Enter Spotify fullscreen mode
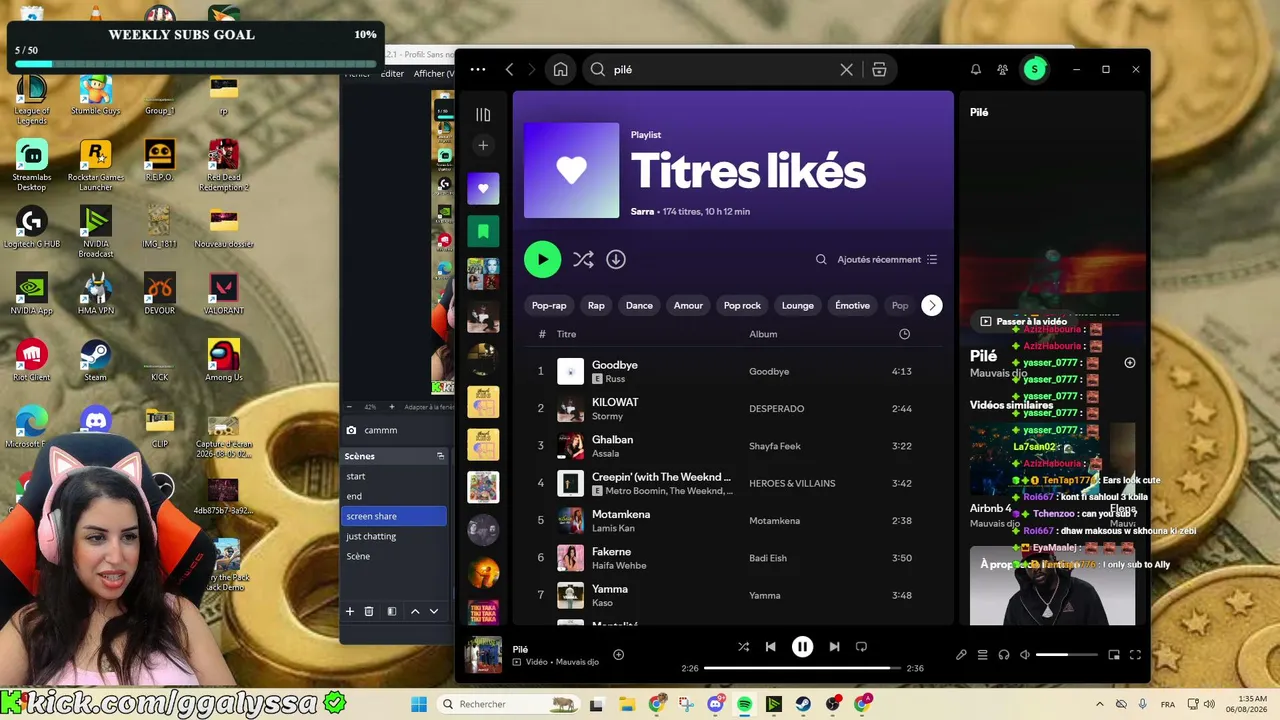Screen dimensions: 1280x720 click(1135, 655)
